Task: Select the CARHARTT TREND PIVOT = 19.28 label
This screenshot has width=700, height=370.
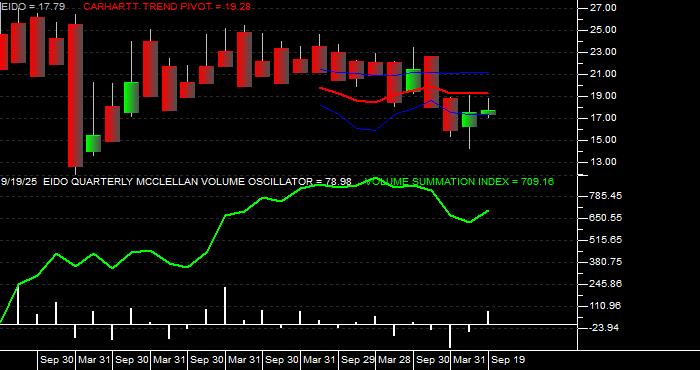Action: [167, 7]
